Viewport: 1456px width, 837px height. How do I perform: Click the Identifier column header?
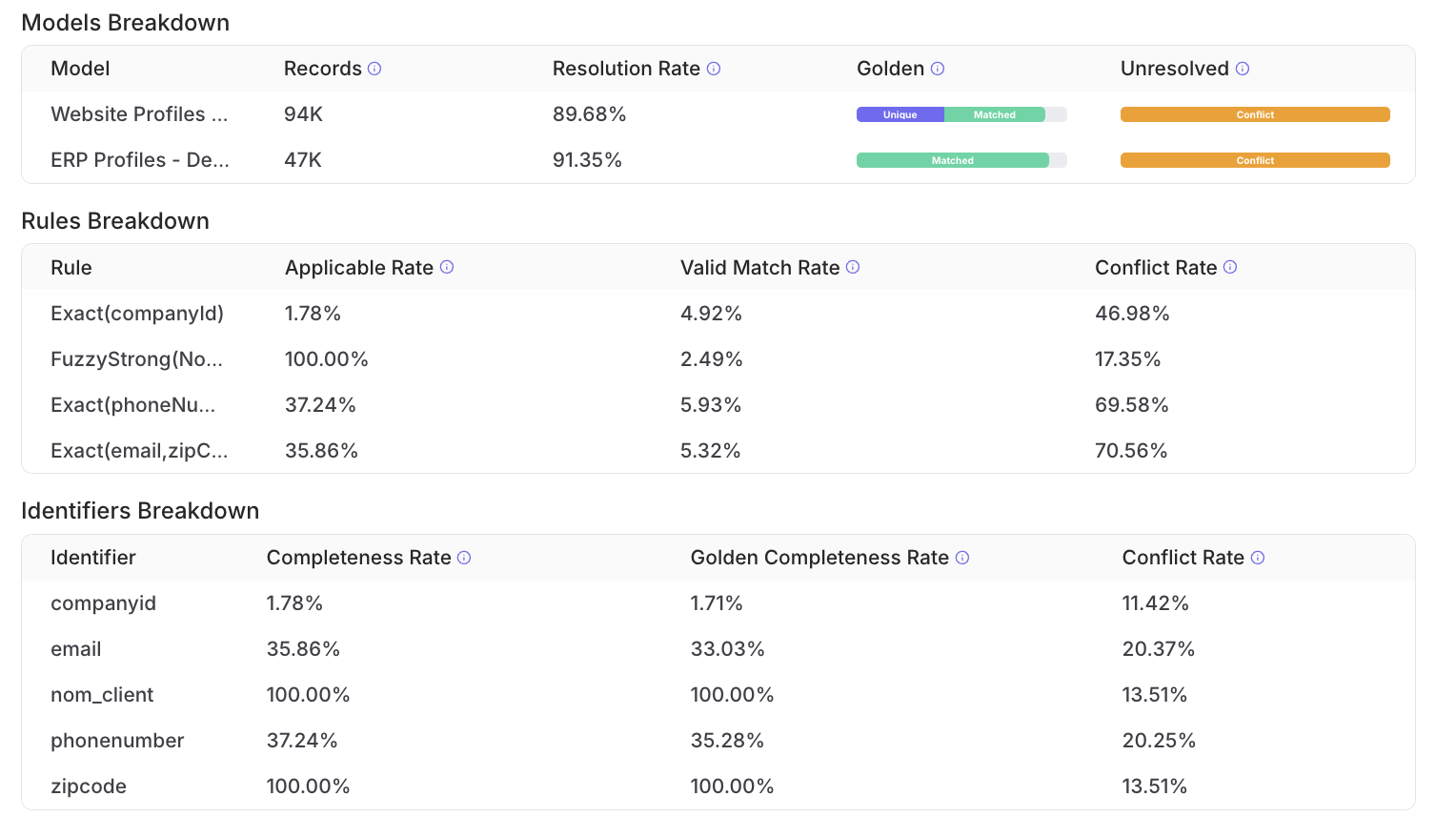[x=93, y=558]
